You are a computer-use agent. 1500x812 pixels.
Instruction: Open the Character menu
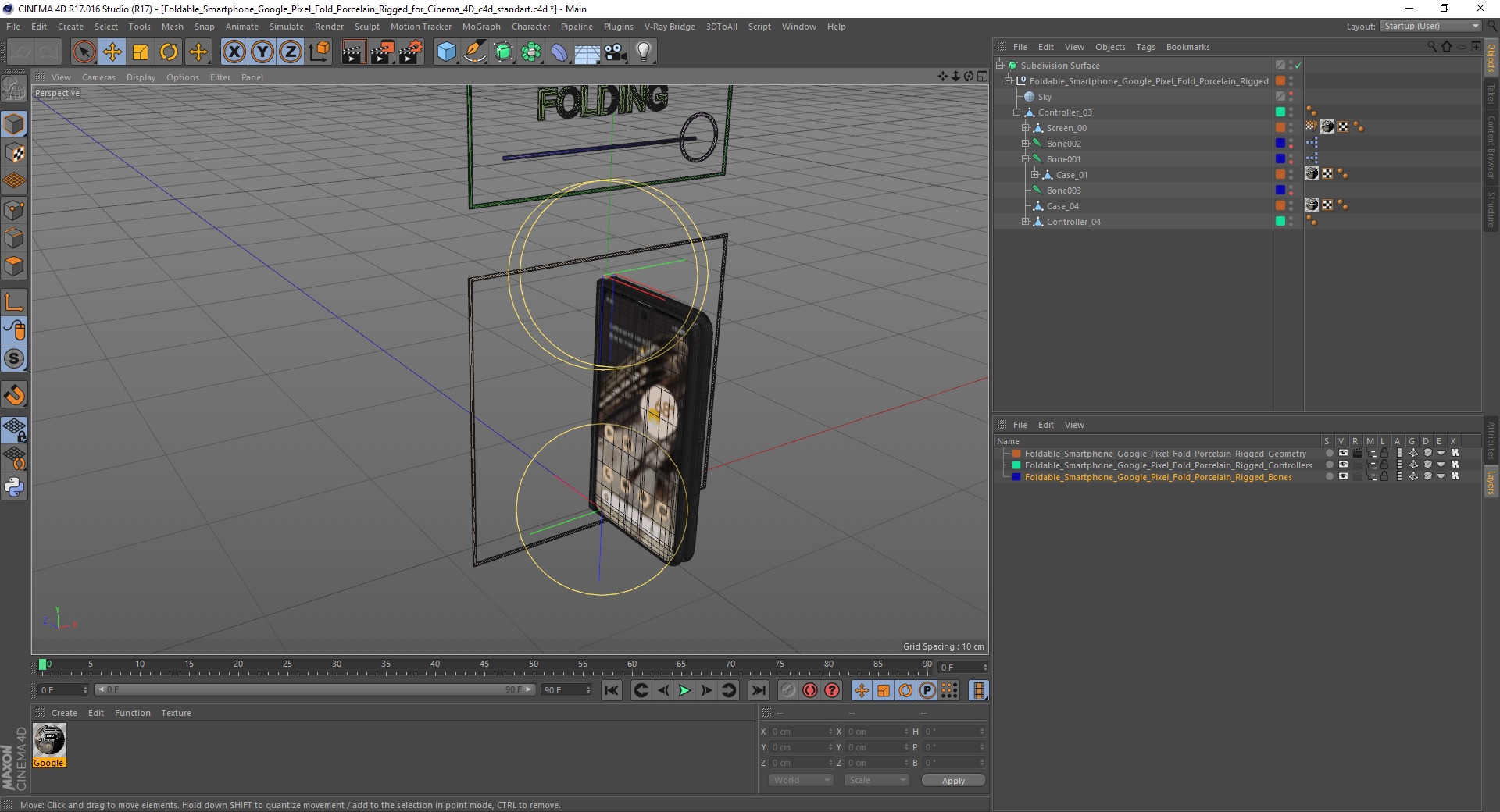coord(530,27)
